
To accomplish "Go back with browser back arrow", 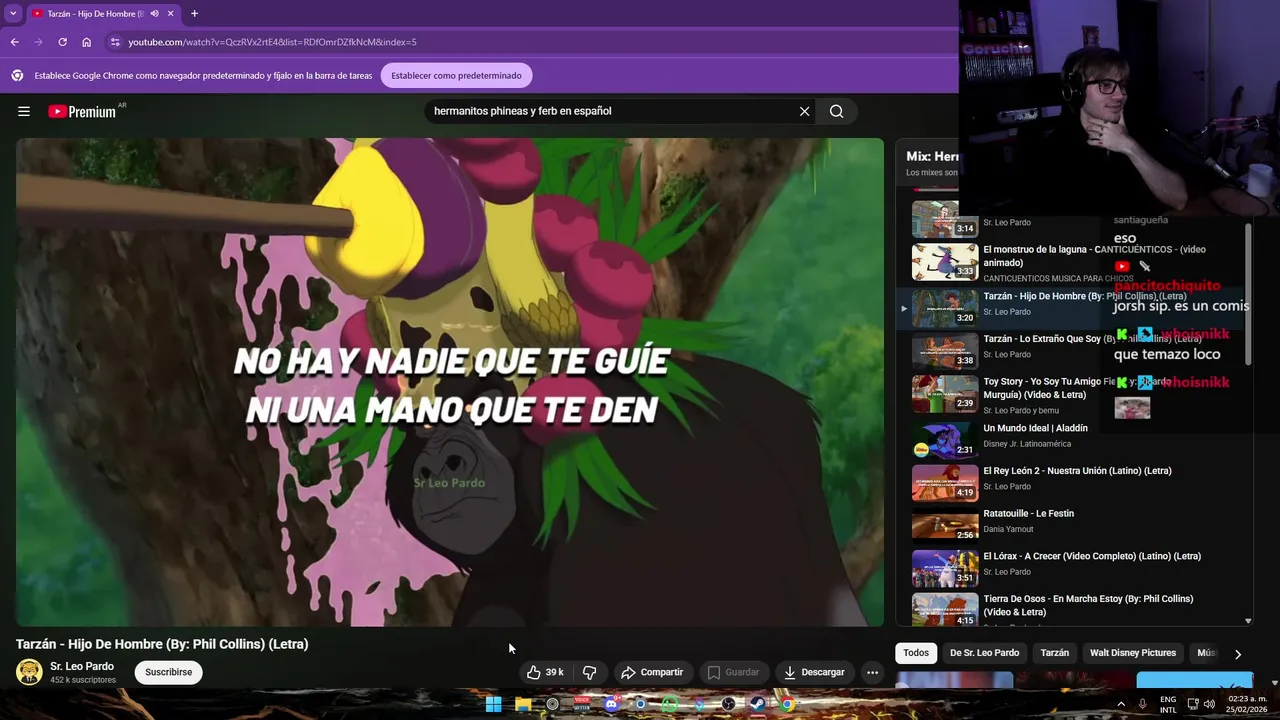I will [14, 42].
